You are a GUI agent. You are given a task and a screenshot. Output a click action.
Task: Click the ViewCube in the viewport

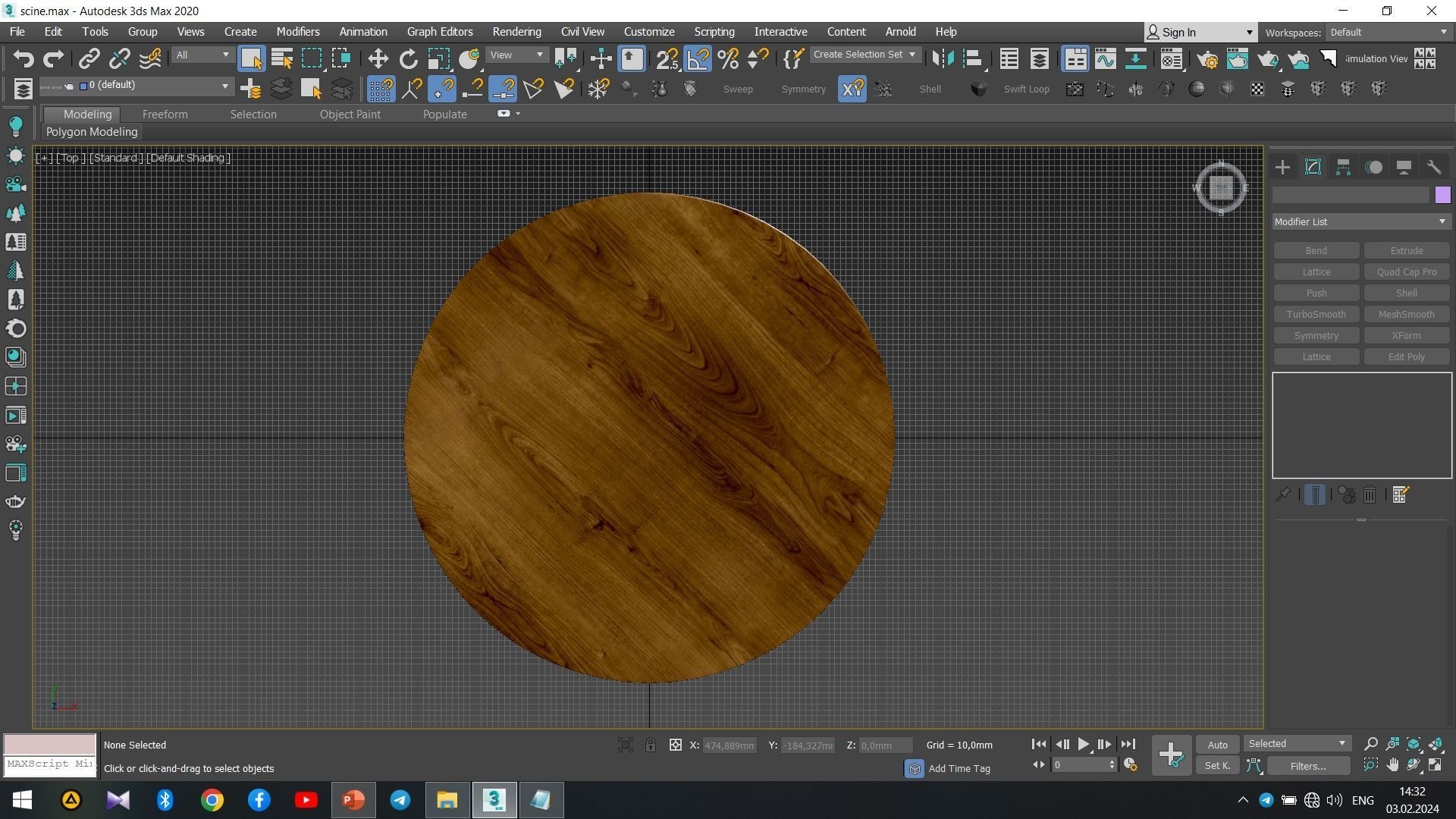pyautogui.click(x=1221, y=187)
